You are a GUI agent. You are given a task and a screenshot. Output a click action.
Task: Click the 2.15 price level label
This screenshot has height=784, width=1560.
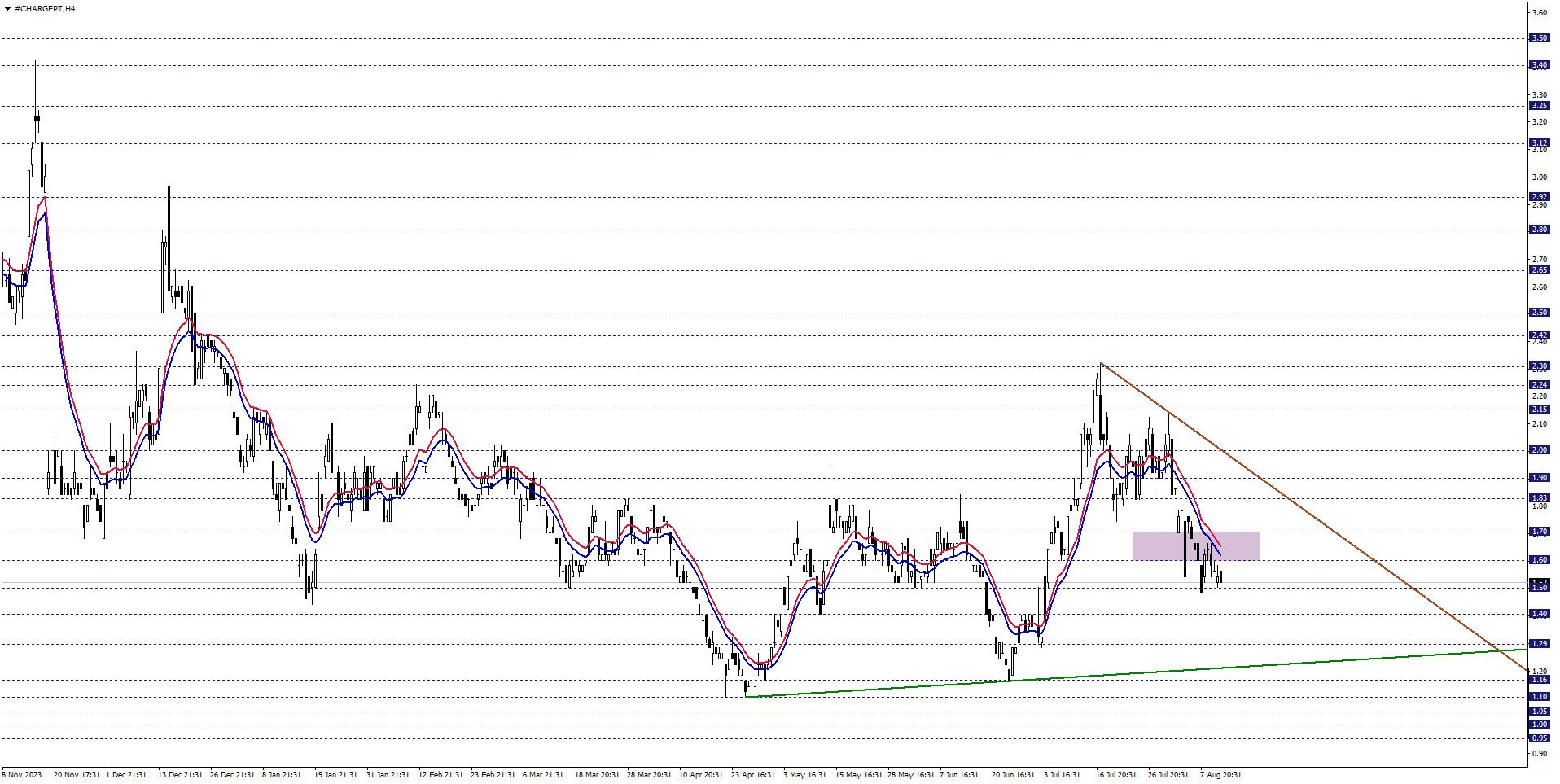pyautogui.click(x=1540, y=410)
